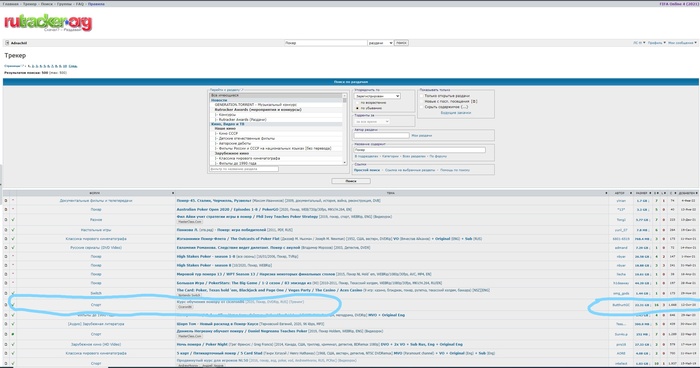Open 'Мои сообщения' dropdown menu
Image resolution: width=700 pixels, height=368 pixels.
[682, 43]
